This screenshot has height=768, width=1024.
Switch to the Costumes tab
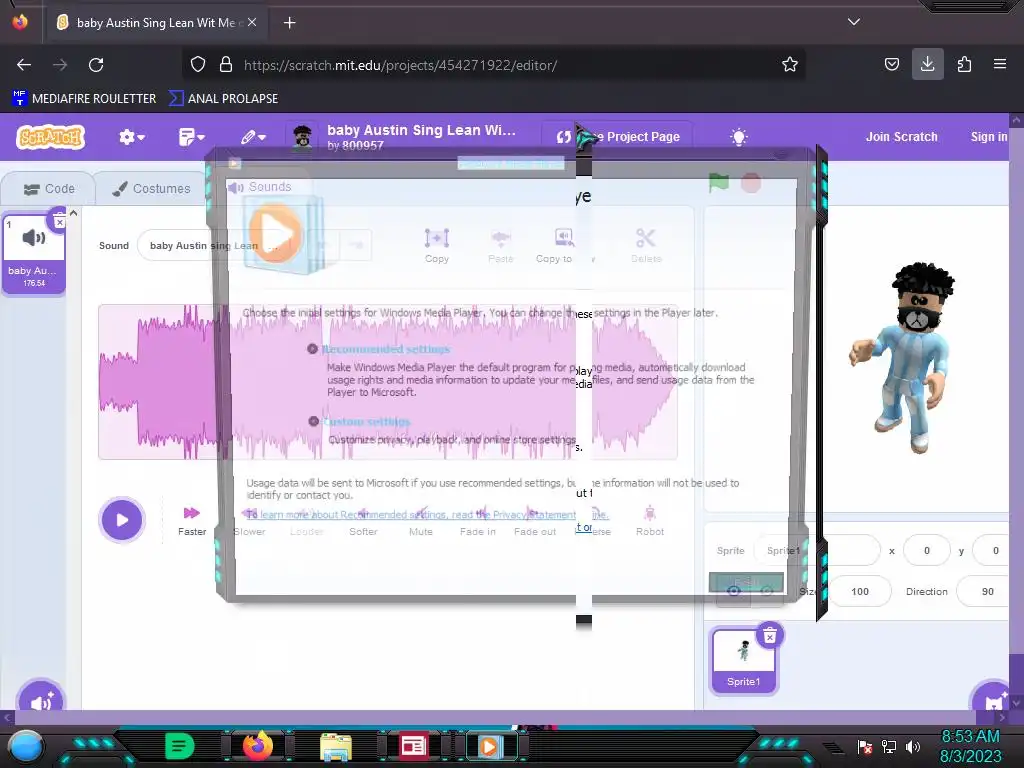[151, 189]
